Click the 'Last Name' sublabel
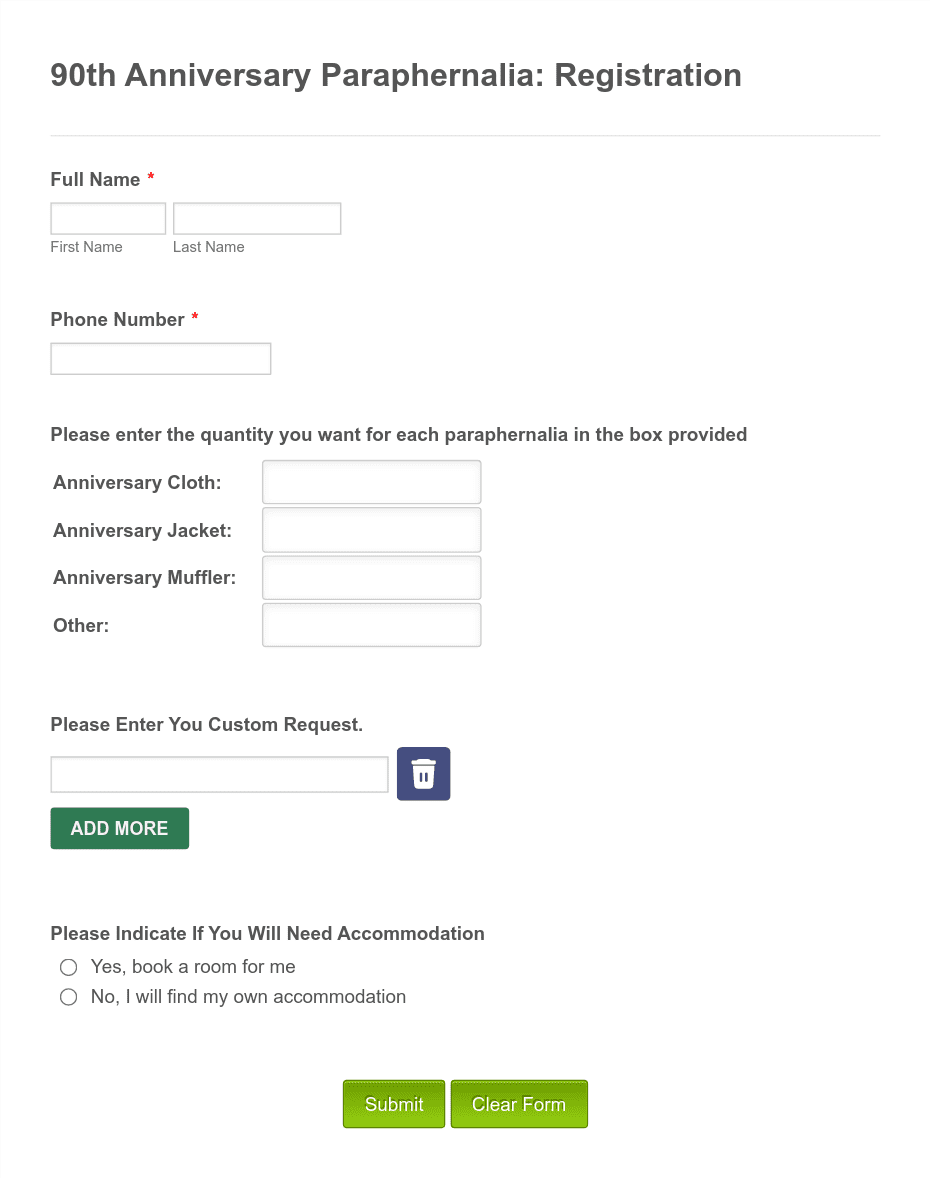The image size is (930, 1178). coord(209,246)
